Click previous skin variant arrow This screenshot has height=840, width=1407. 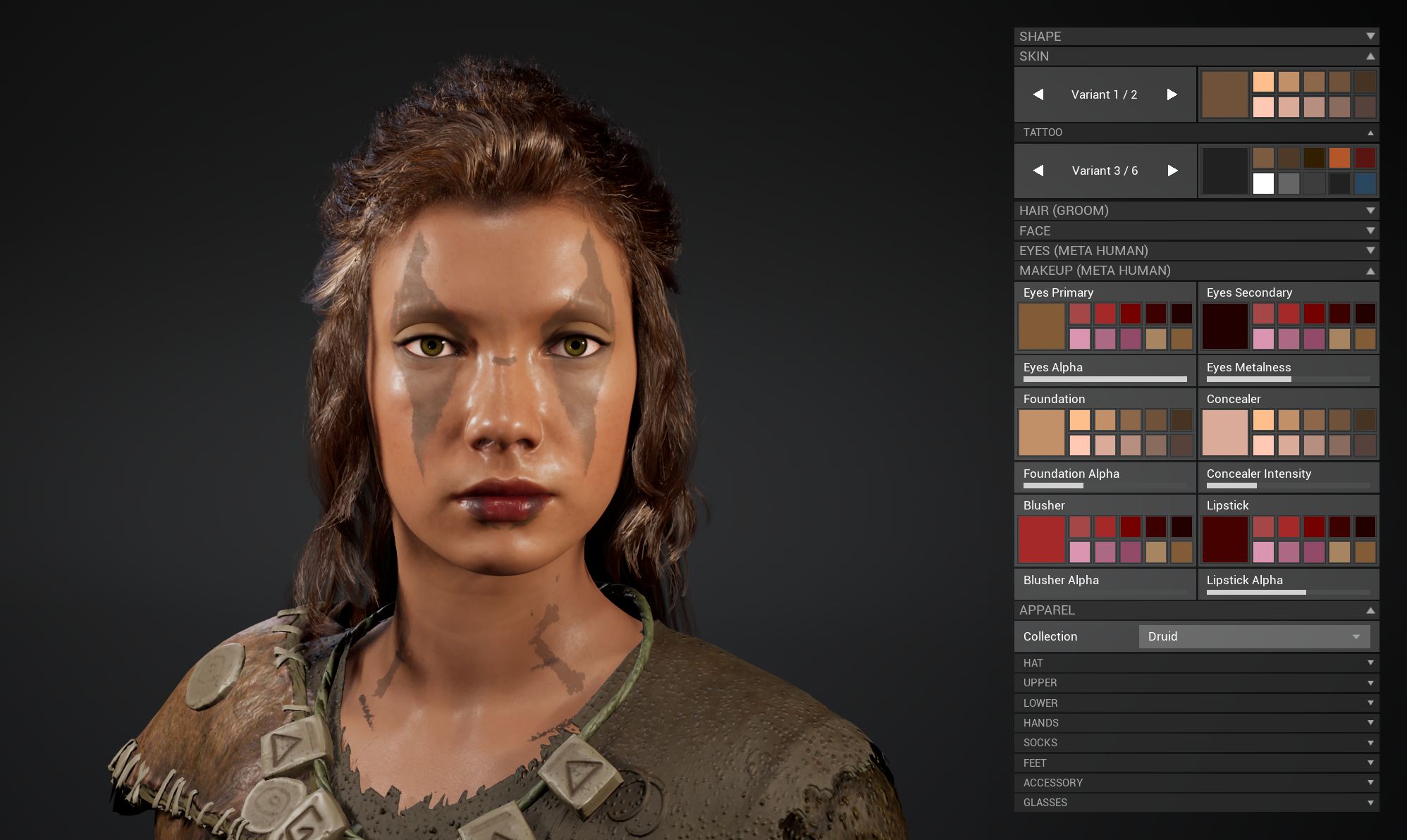point(1038,94)
